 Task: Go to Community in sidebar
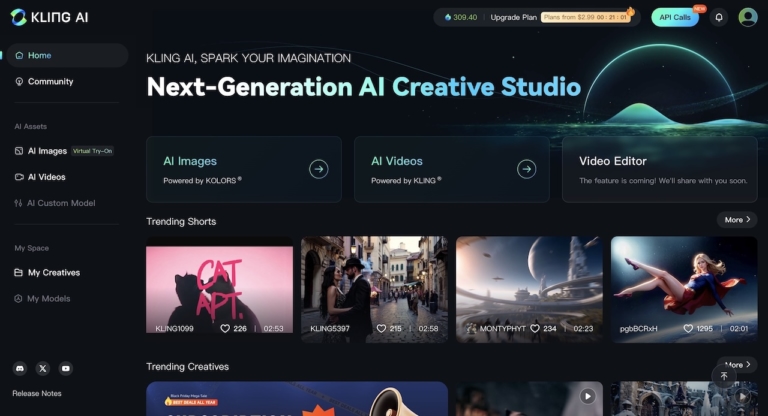(50, 81)
